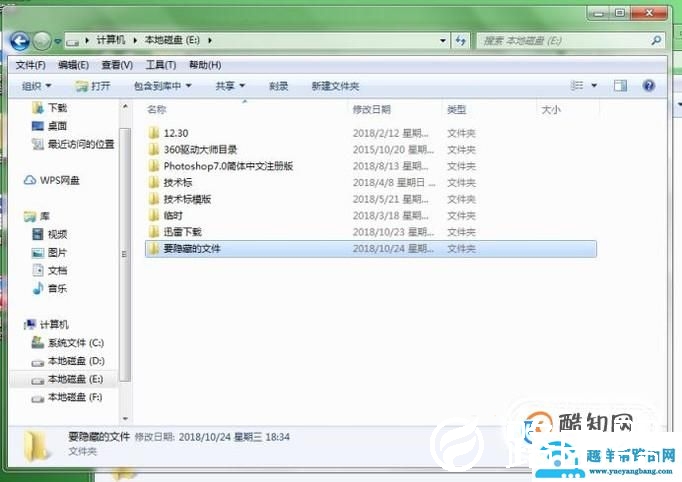The width and height of the screenshot is (682, 482).
Task: Click the magnifier search icon
Action: coord(656,40)
